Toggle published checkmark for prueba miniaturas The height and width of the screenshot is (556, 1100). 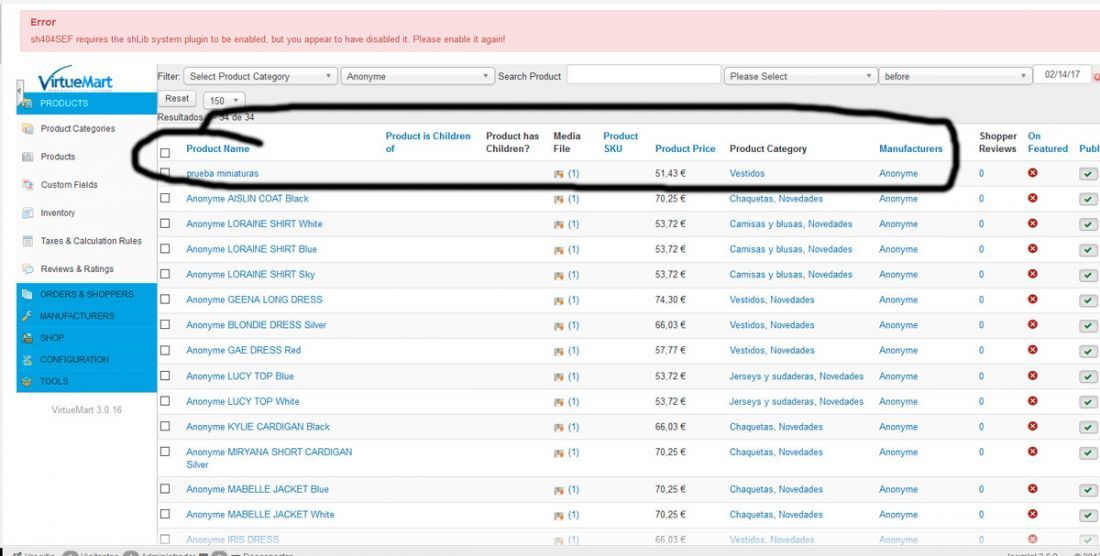(1087, 174)
